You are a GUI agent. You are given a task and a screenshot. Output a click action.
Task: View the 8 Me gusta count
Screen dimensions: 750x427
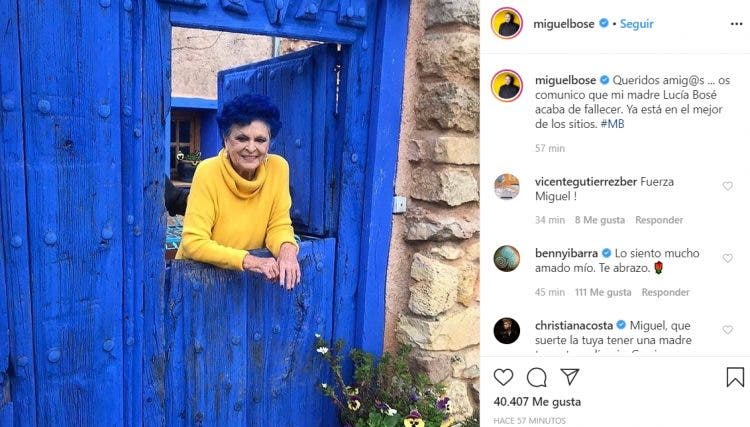point(600,220)
